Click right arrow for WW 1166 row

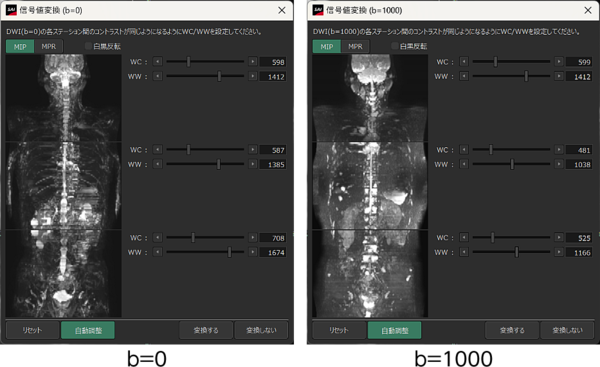559,252
